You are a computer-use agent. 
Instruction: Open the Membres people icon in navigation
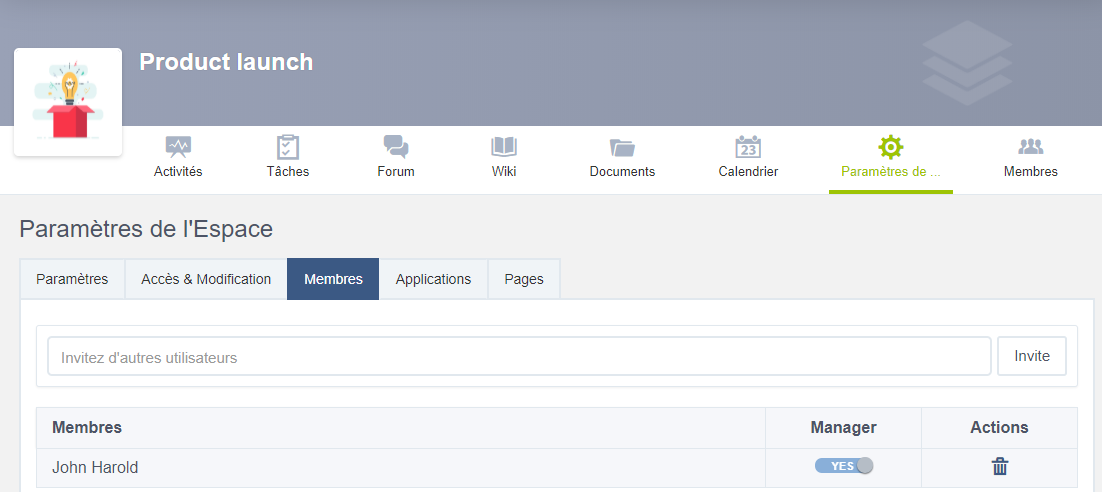[1030, 148]
